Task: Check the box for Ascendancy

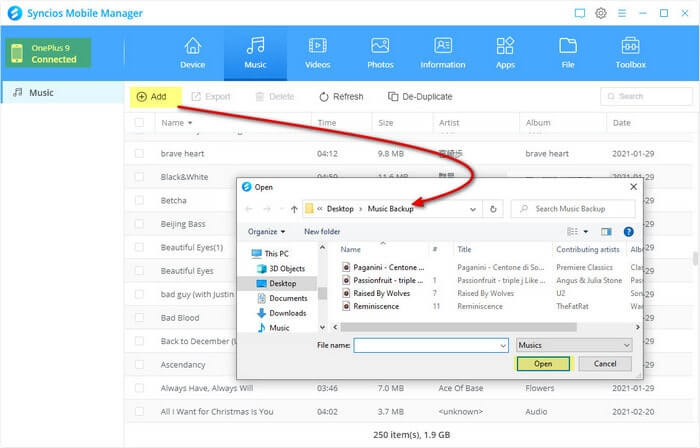Action: pyautogui.click(x=139, y=365)
